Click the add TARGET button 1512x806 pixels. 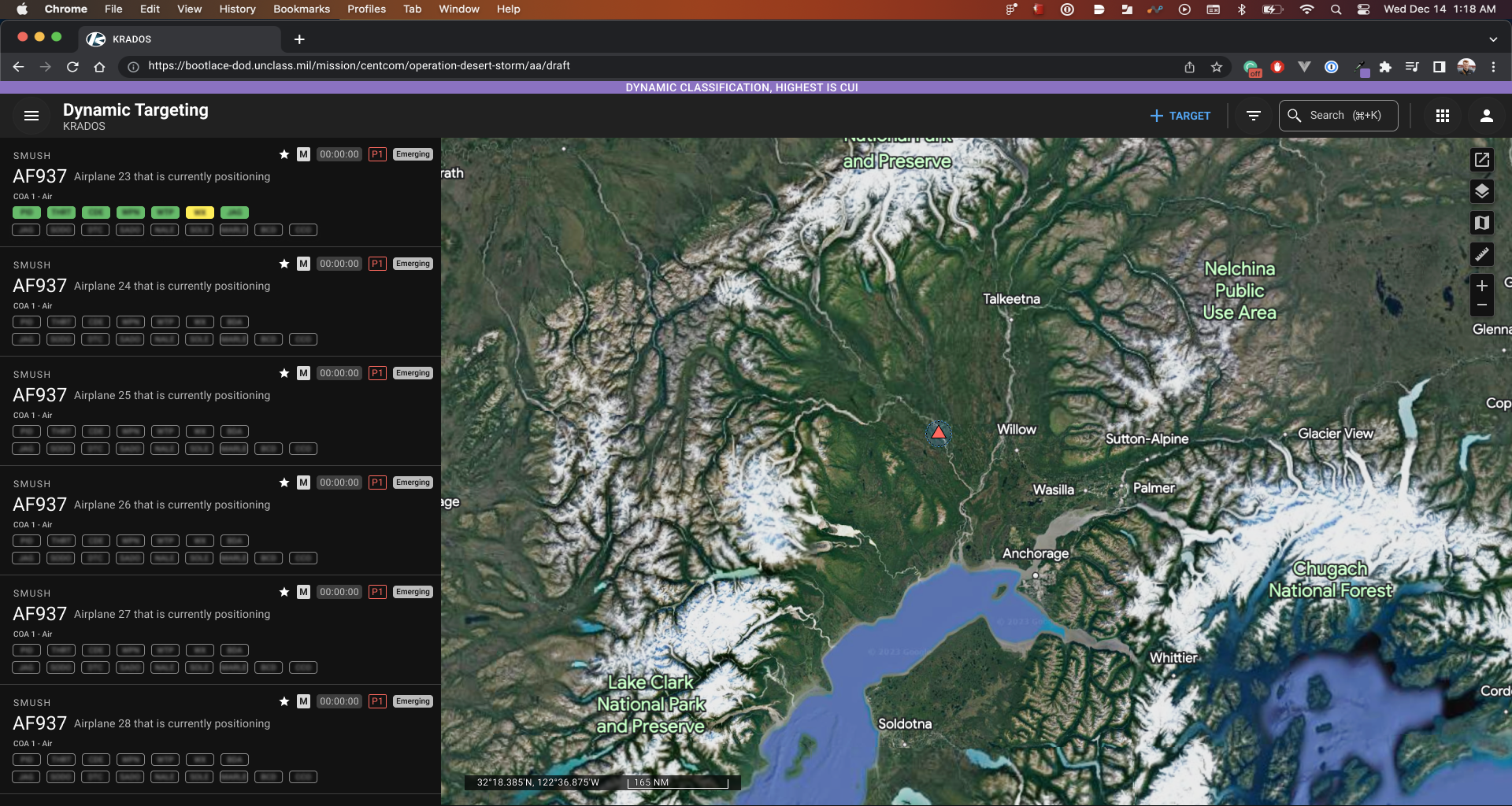(1180, 116)
